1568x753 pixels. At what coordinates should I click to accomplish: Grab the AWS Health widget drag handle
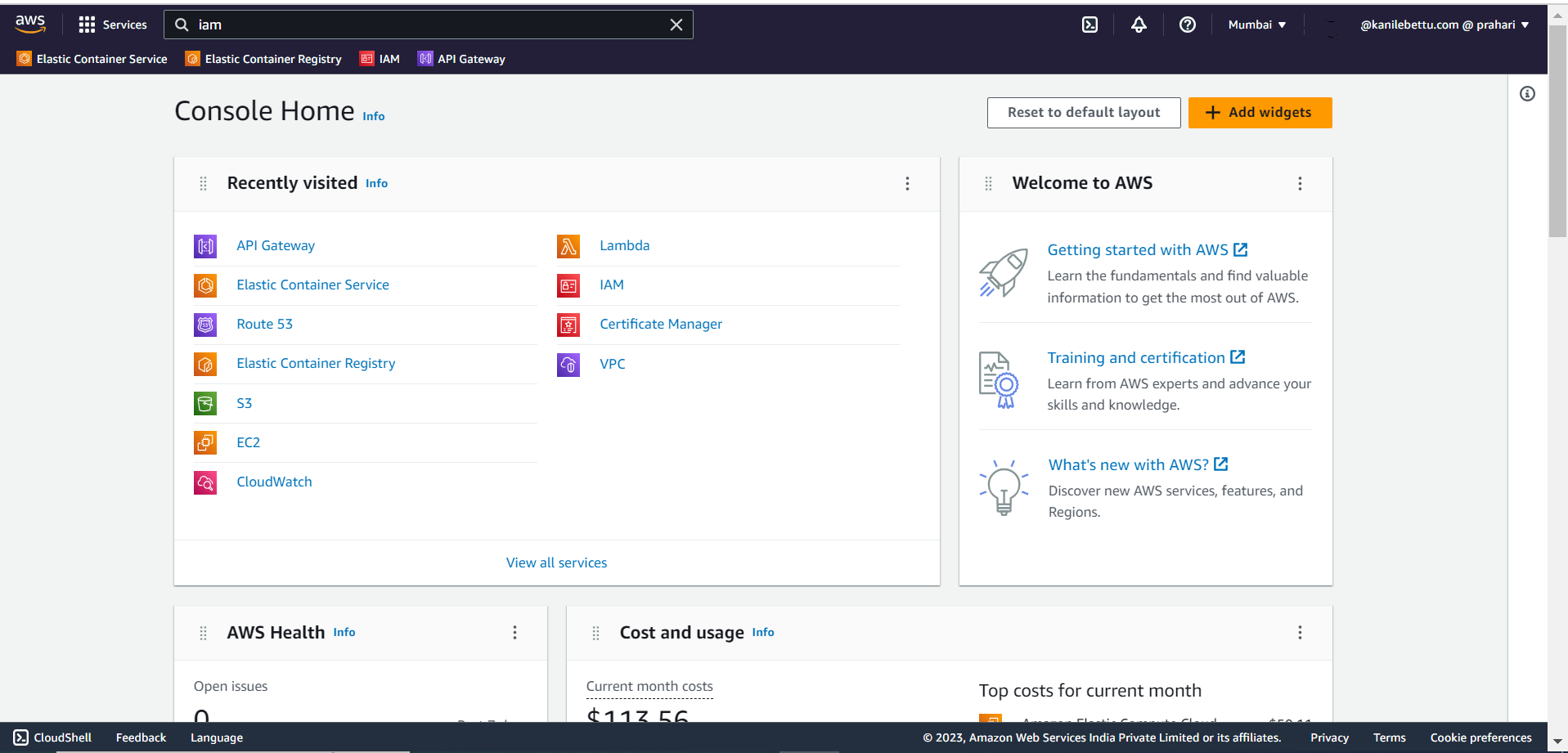coord(204,633)
